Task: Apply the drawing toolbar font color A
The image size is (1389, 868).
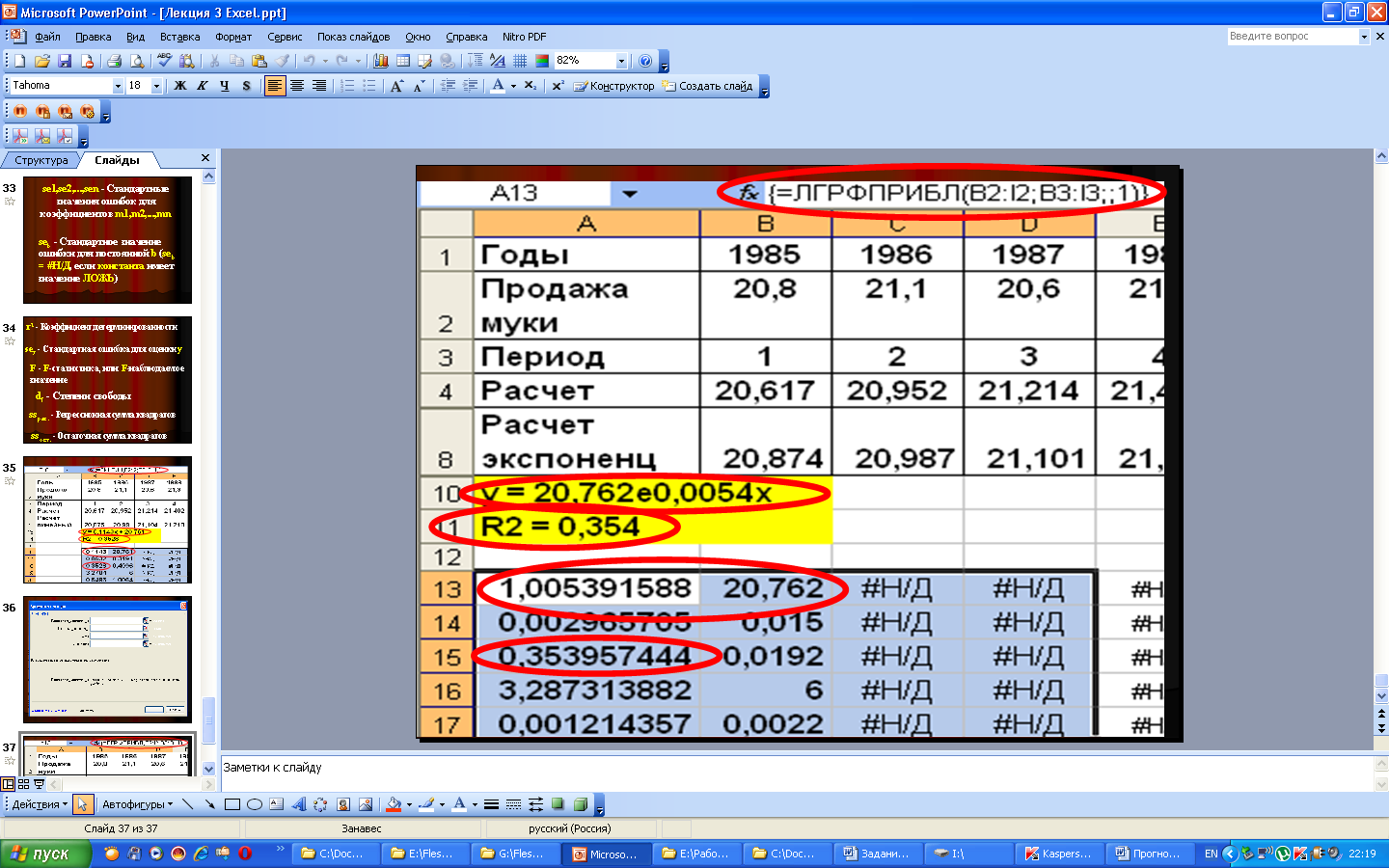Action: (459, 804)
